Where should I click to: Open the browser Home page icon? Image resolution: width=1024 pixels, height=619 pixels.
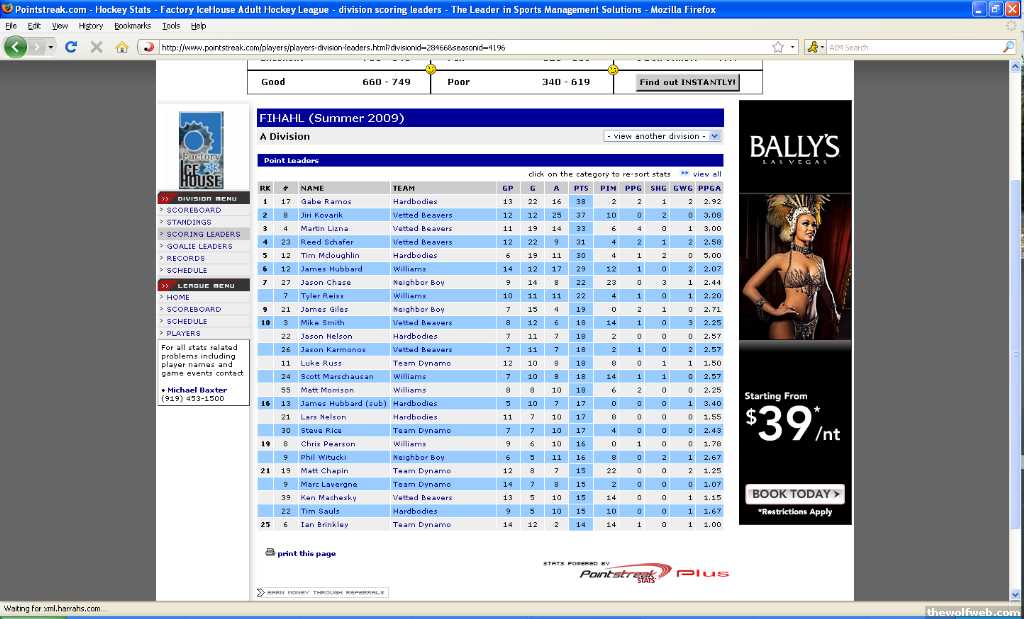click(122, 47)
